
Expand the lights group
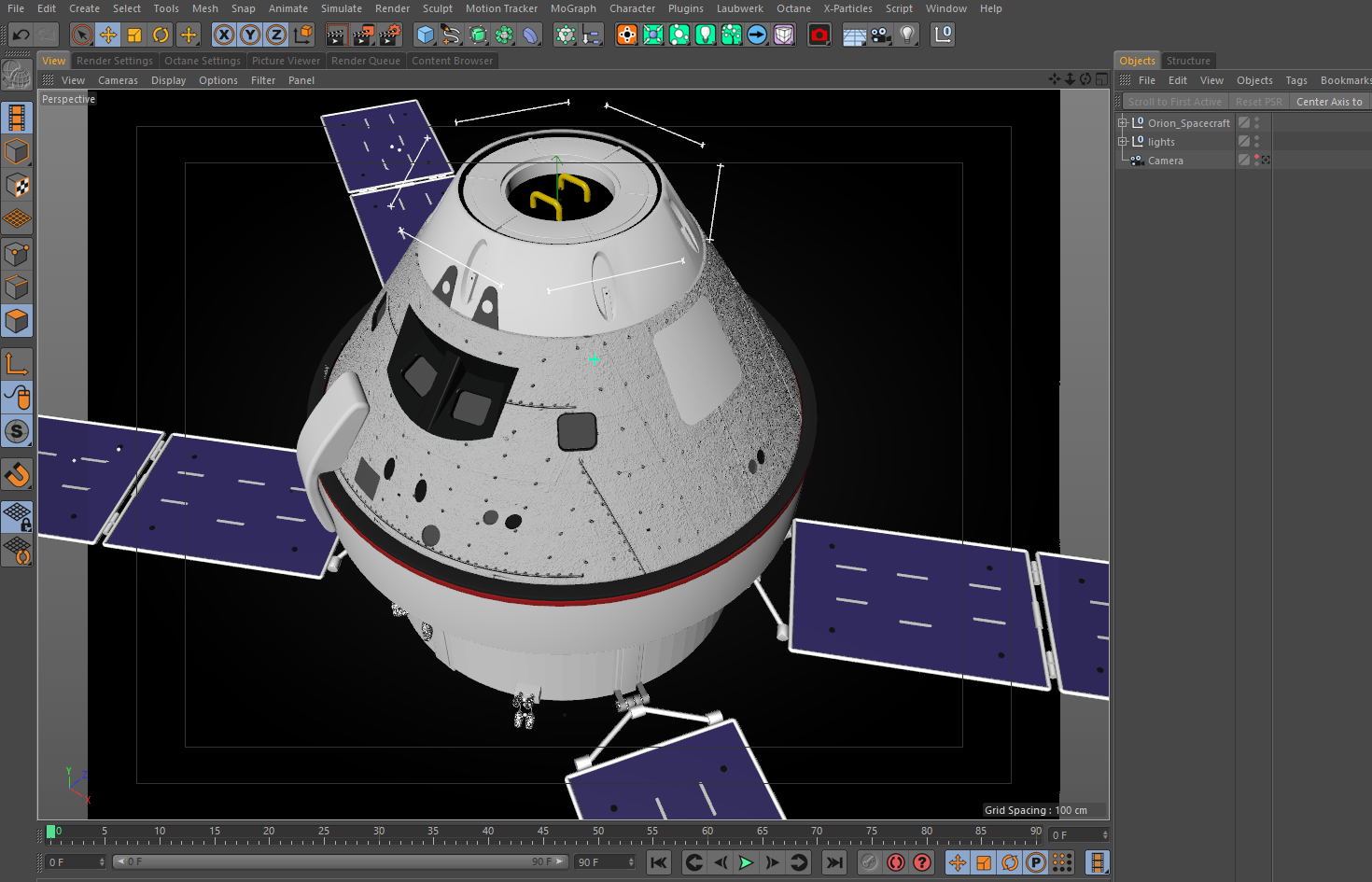pos(1124,141)
